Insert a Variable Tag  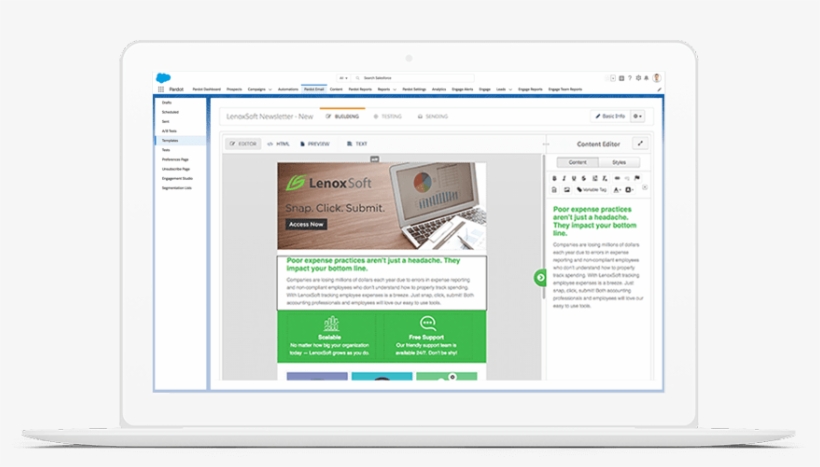tap(591, 189)
